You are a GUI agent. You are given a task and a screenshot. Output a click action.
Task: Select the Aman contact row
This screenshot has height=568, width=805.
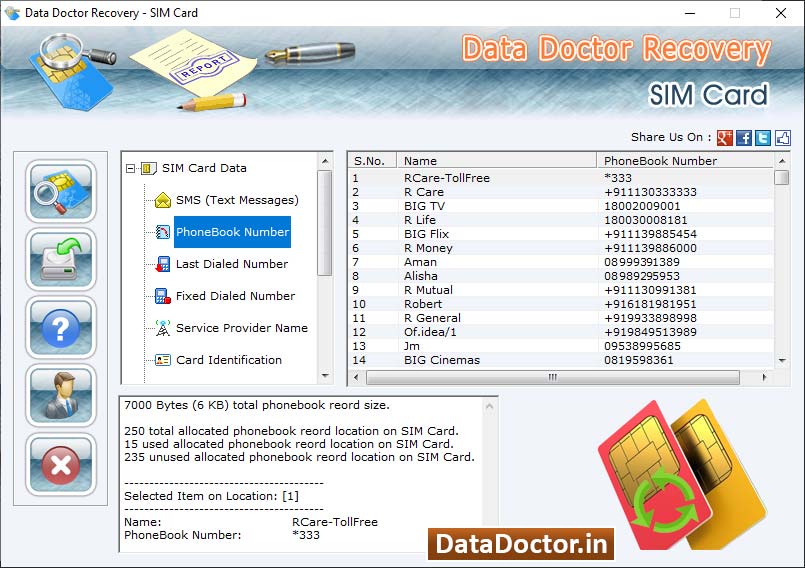pyautogui.click(x=561, y=262)
